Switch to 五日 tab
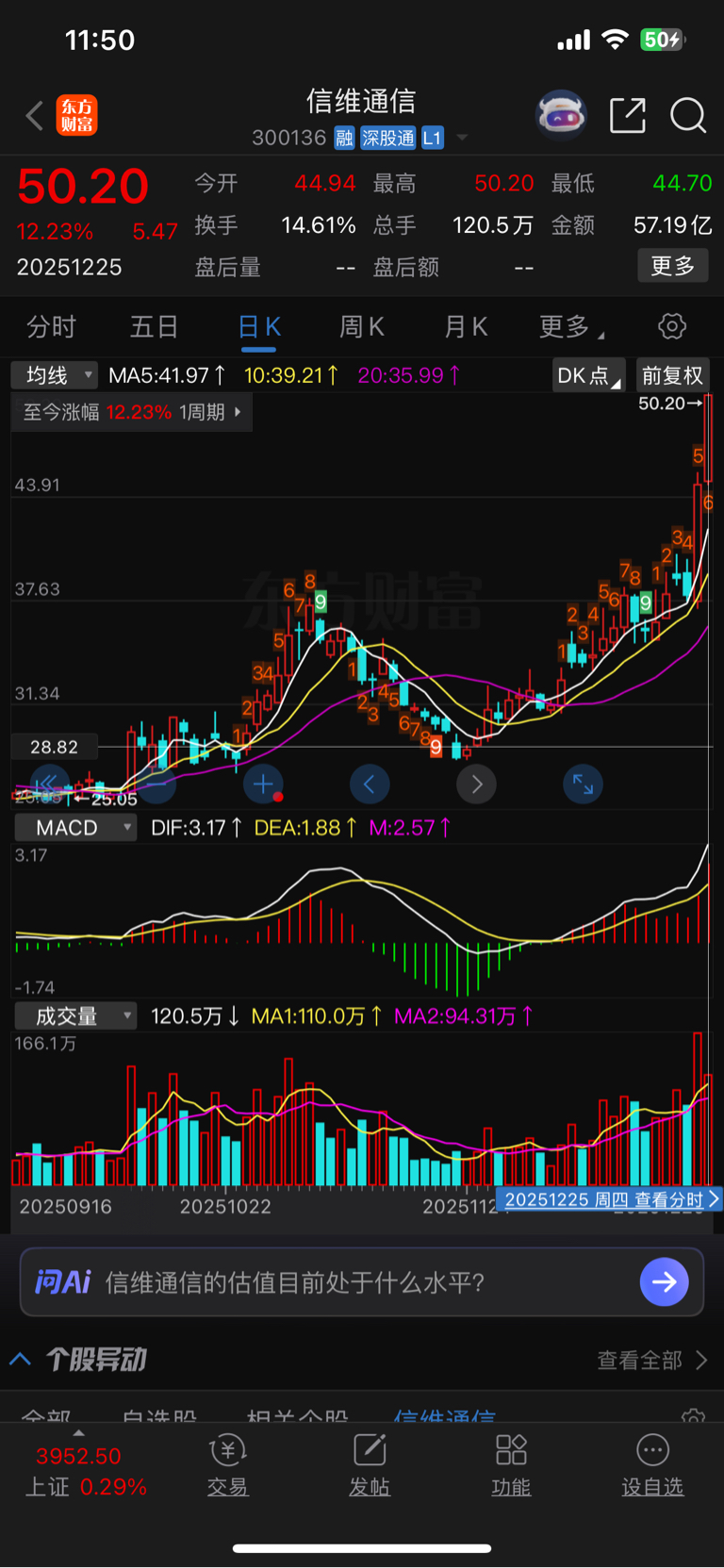Image resolution: width=724 pixels, height=1568 pixels. point(154,327)
